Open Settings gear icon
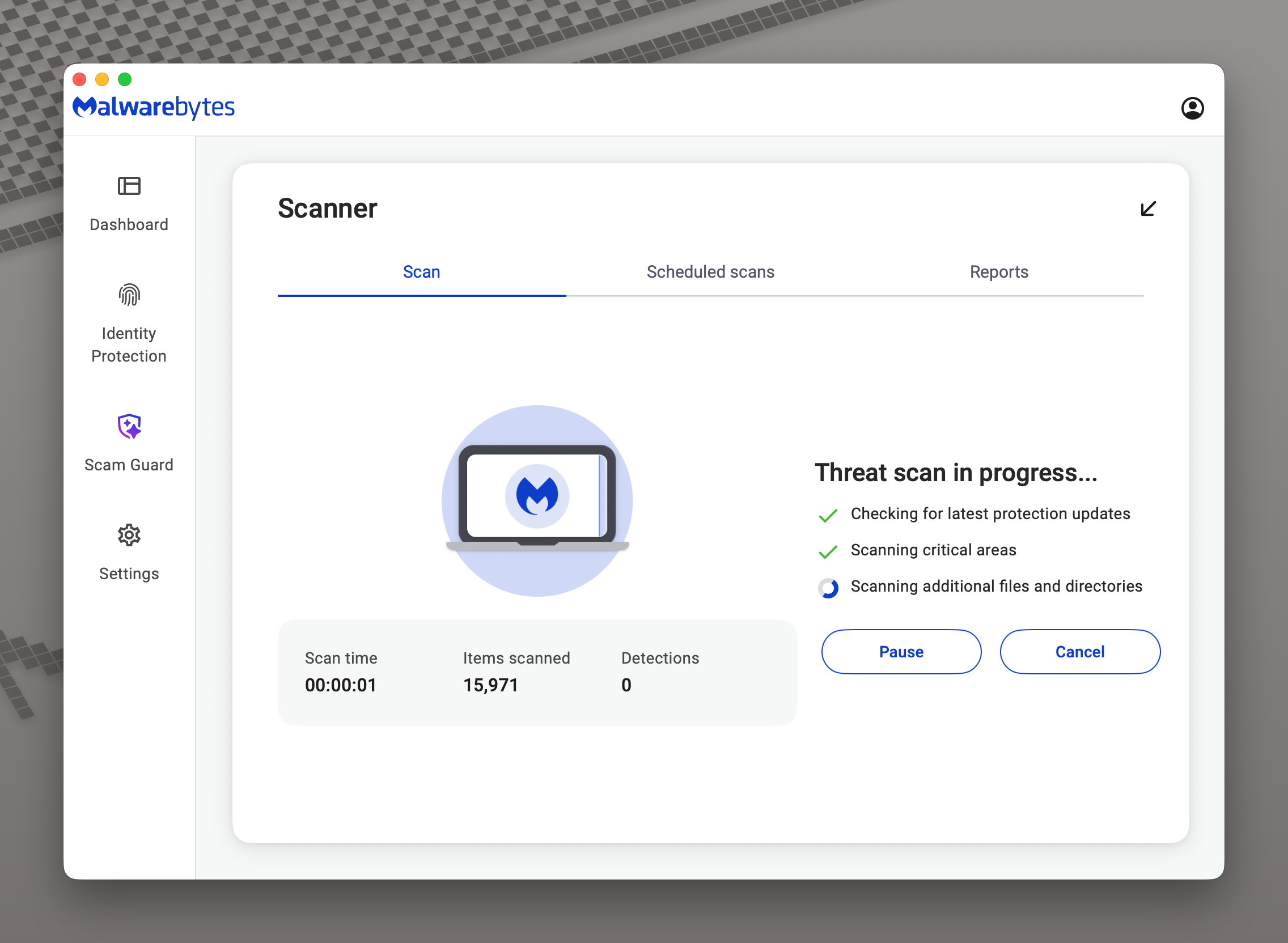 pos(129,535)
